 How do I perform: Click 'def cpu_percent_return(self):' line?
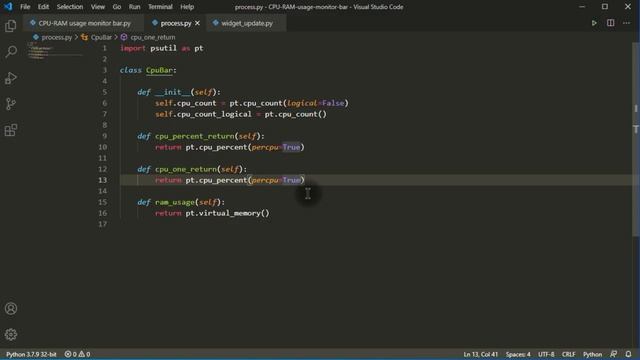[x=201, y=136]
